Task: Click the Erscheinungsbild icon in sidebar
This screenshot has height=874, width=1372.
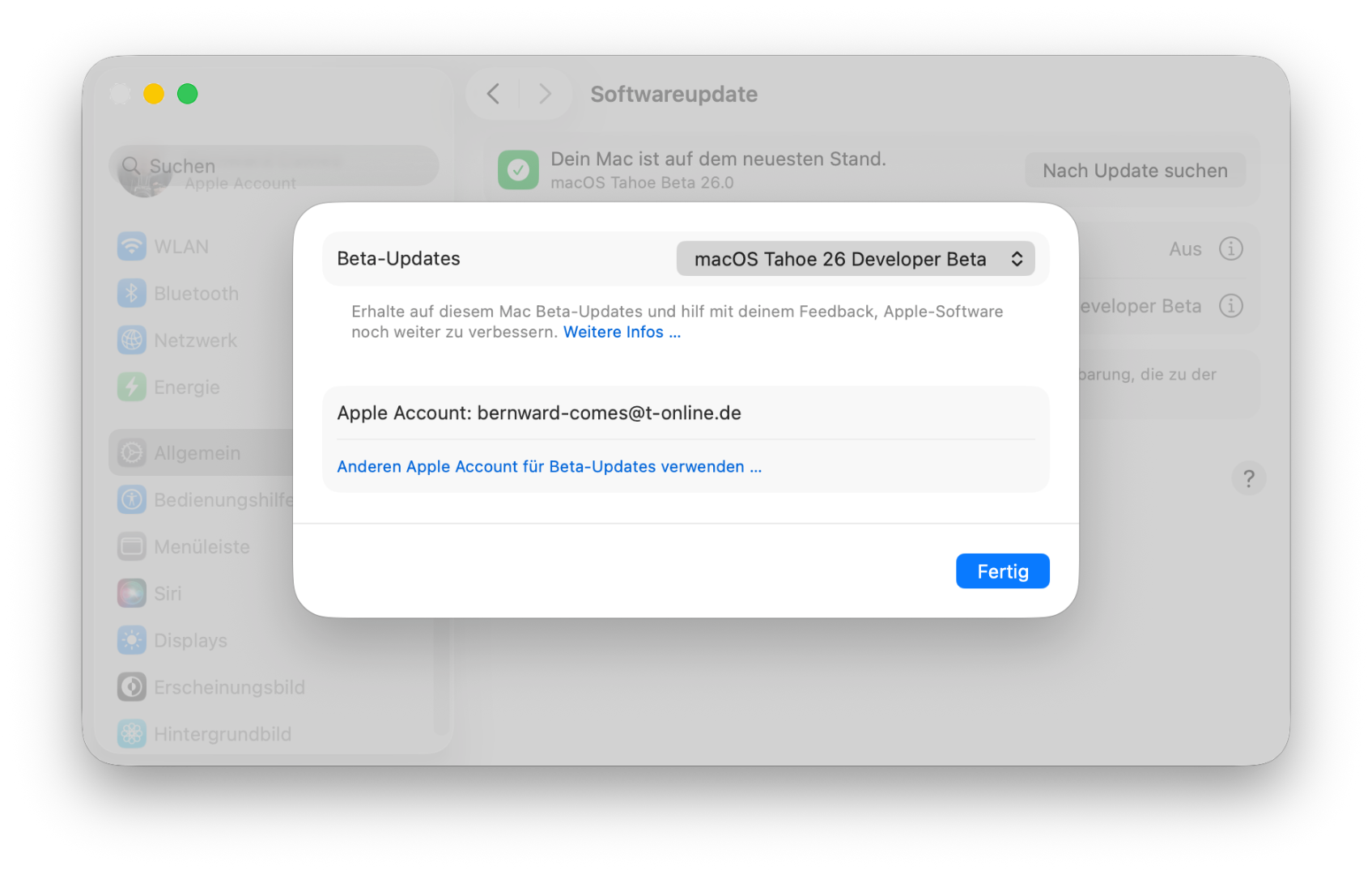Action: 132,687
